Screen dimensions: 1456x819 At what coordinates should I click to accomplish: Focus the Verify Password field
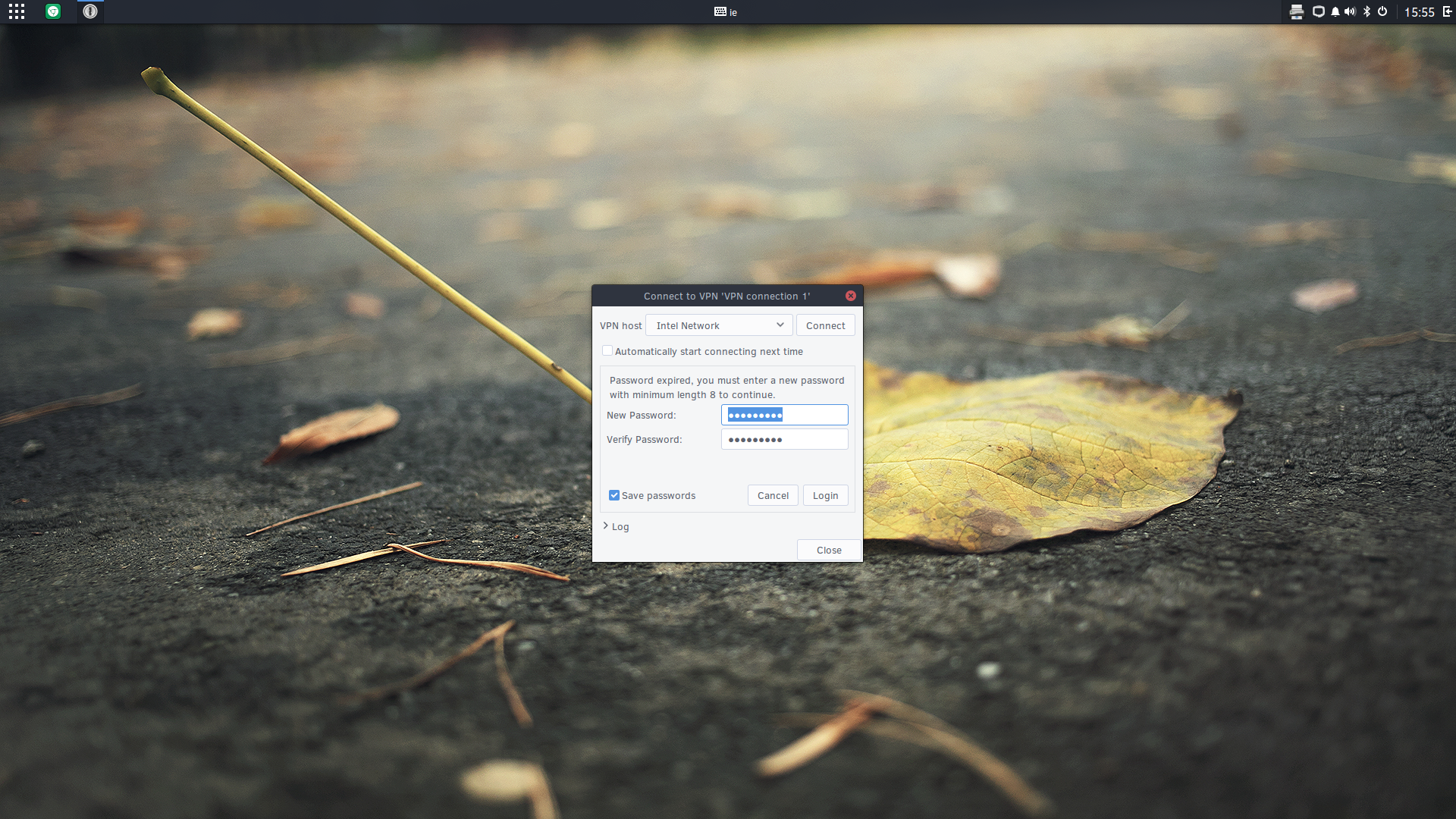784,439
